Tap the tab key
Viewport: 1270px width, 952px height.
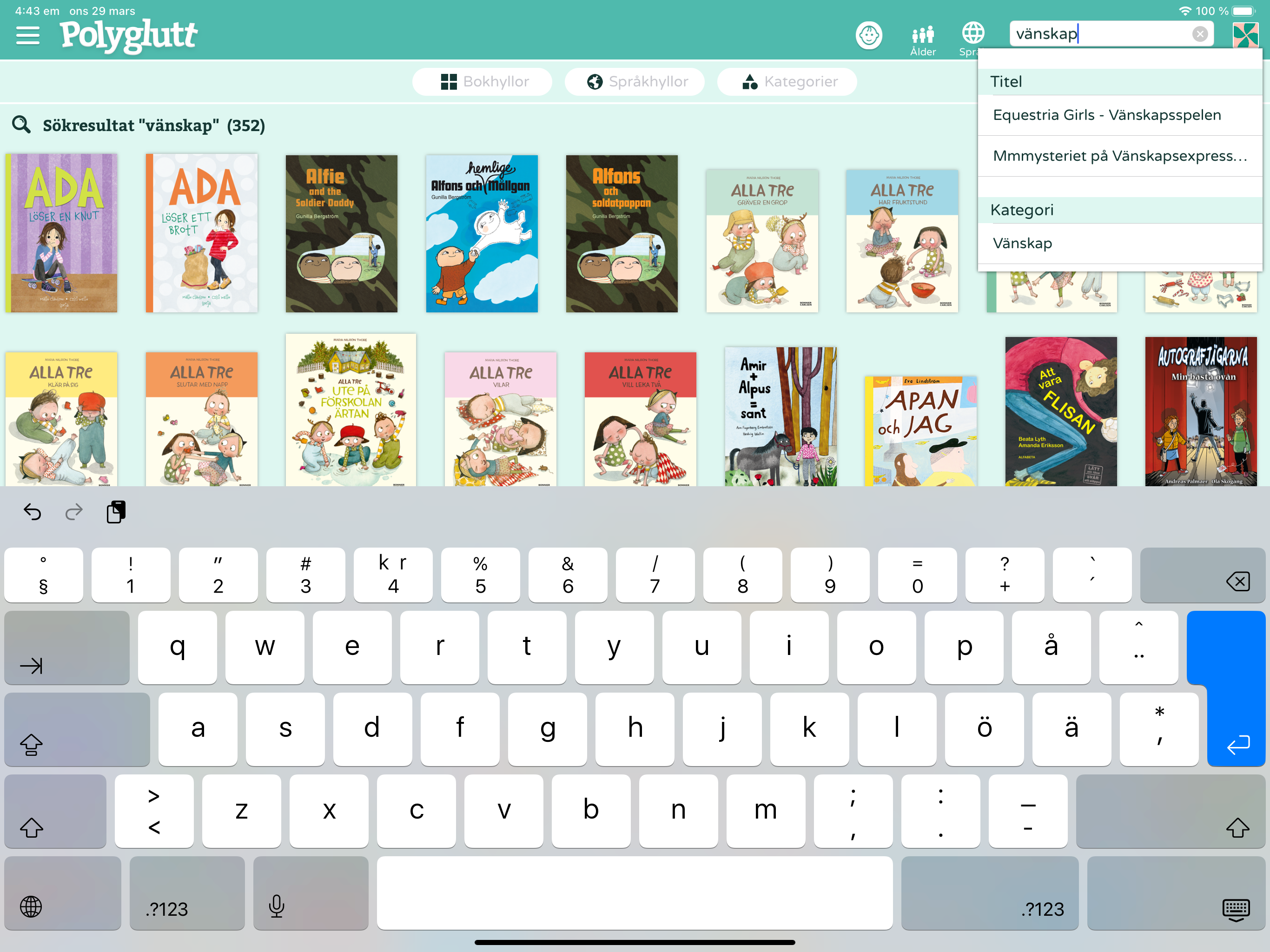(67, 648)
